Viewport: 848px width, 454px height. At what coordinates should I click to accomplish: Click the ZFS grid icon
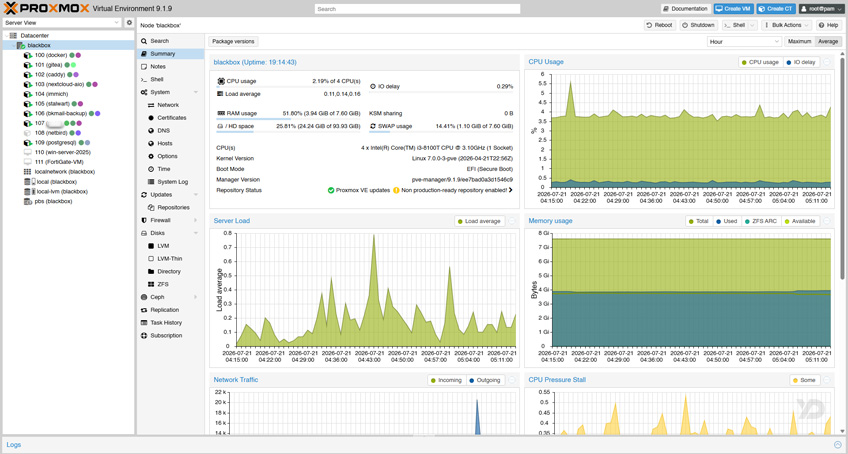(x=151, y=284)
